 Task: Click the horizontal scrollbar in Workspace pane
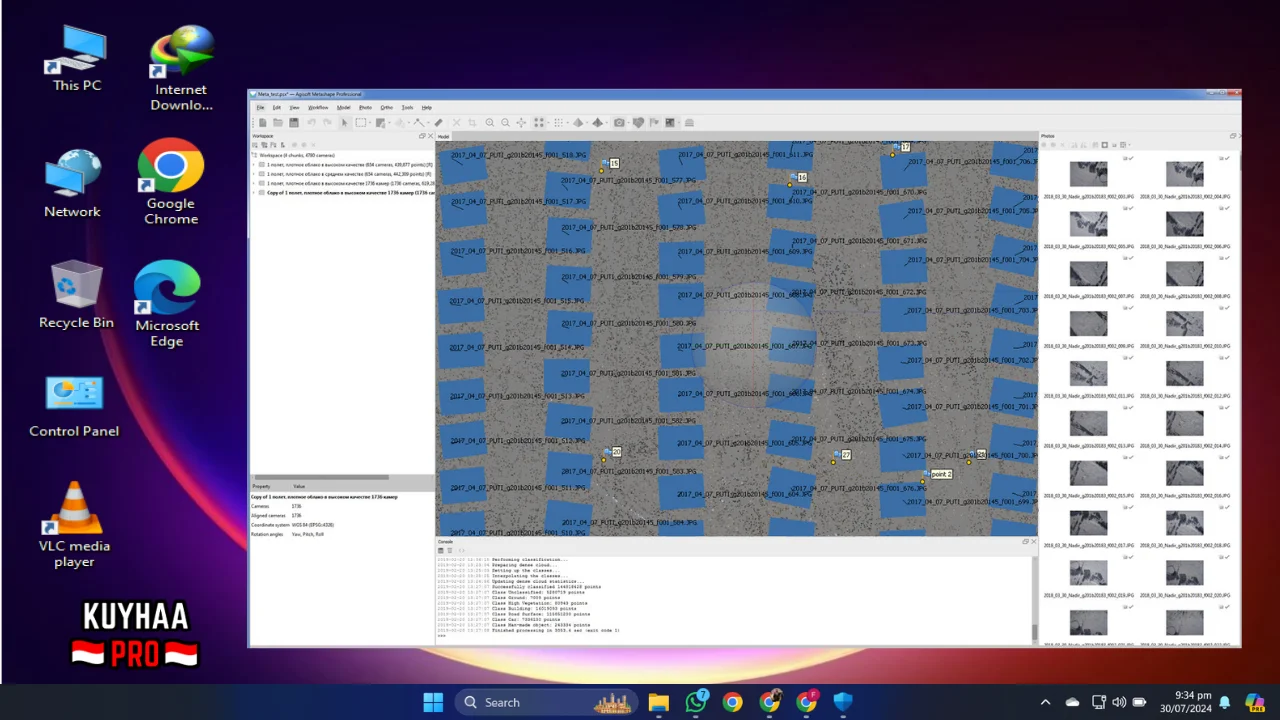tap(321, 477)
